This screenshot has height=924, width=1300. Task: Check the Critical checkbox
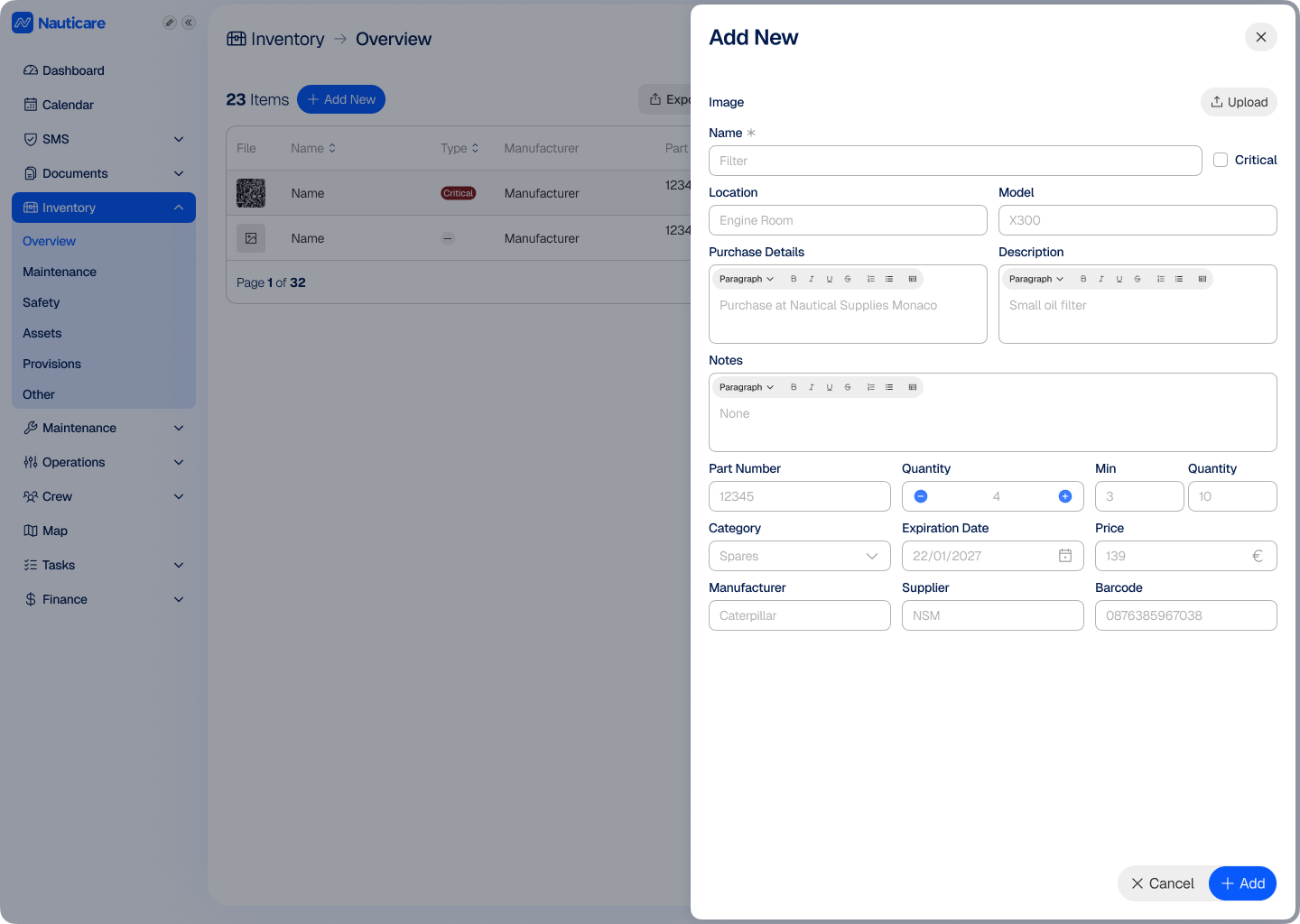1221,160
